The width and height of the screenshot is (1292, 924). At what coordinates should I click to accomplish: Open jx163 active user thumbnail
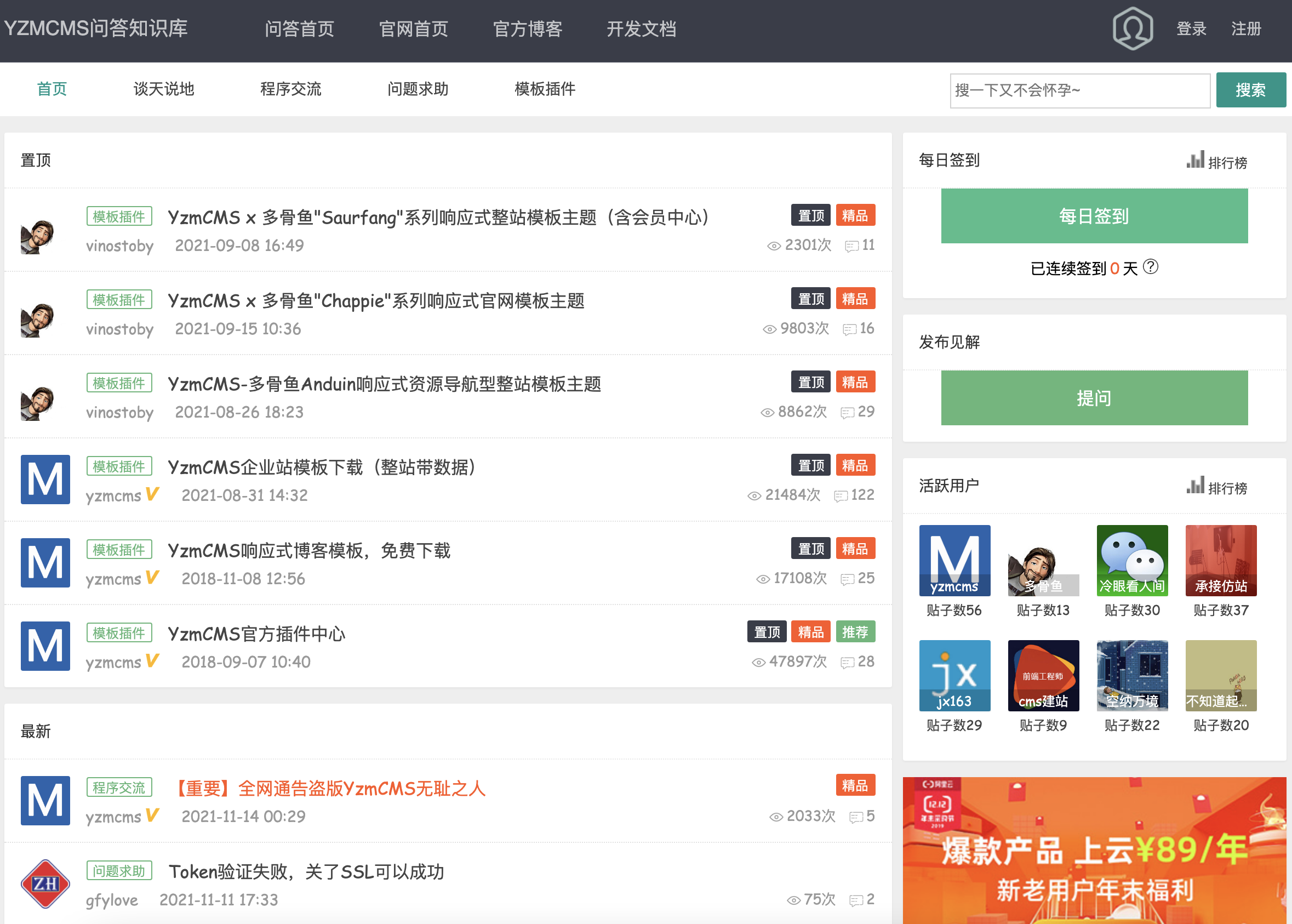tap(954, 675)
